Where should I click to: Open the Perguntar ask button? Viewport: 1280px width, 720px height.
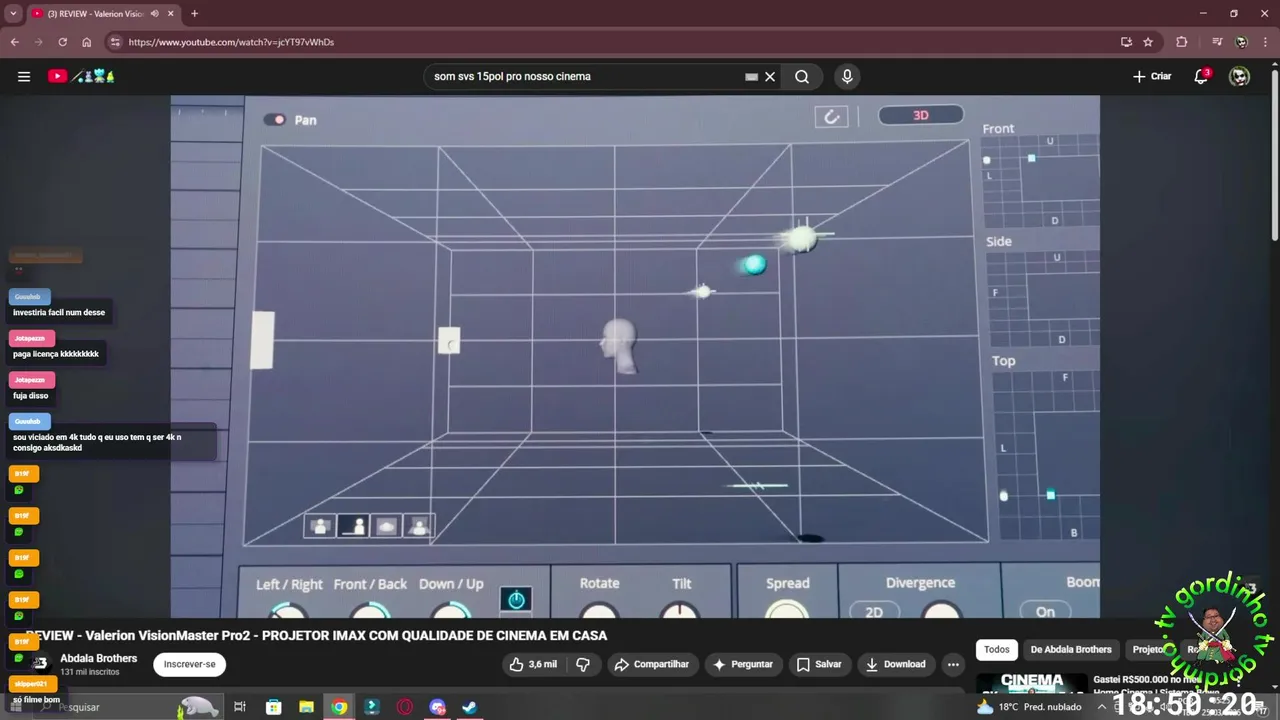(743, 664)
